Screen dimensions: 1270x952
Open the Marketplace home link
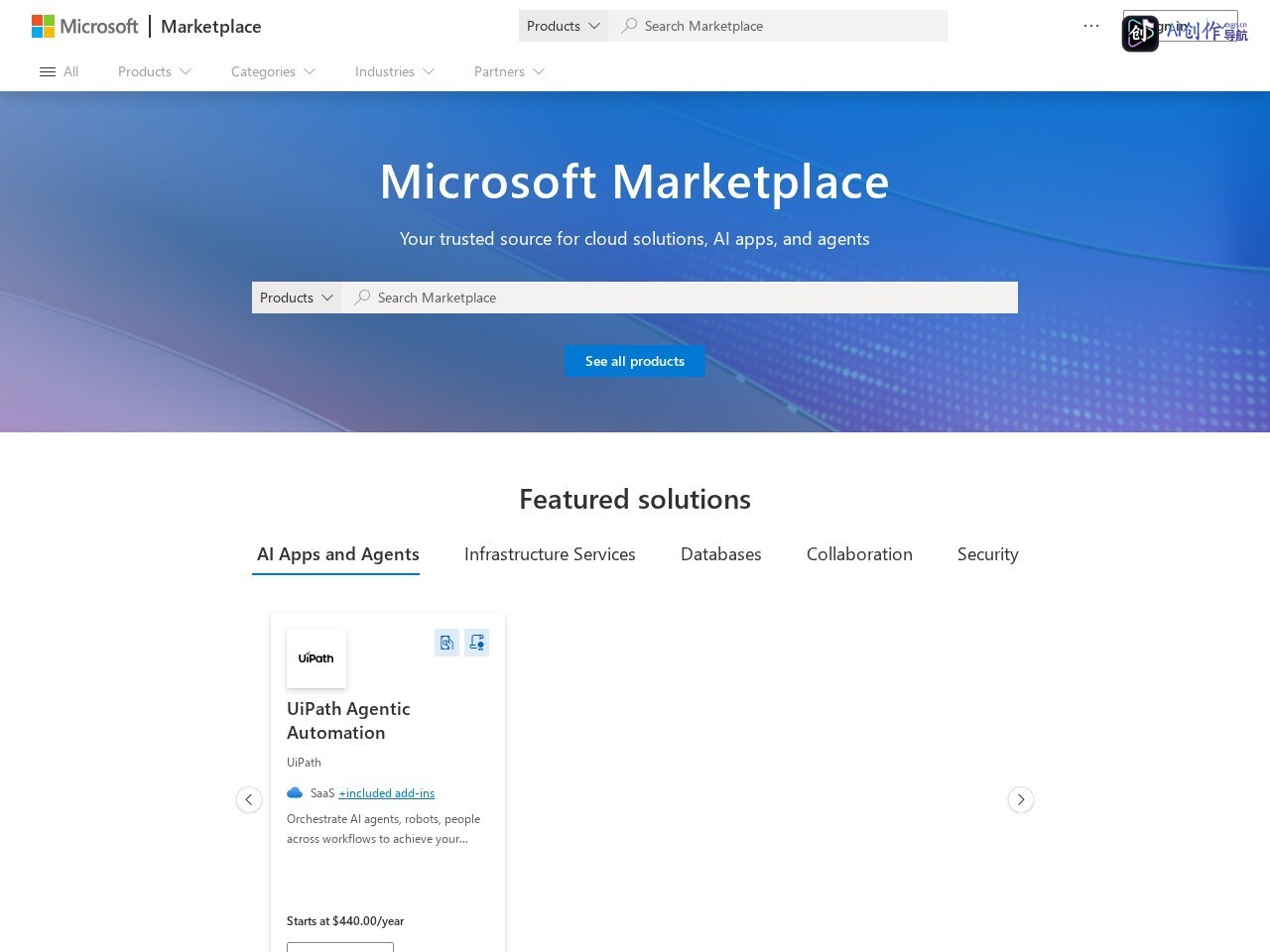[x=211, y=26]
